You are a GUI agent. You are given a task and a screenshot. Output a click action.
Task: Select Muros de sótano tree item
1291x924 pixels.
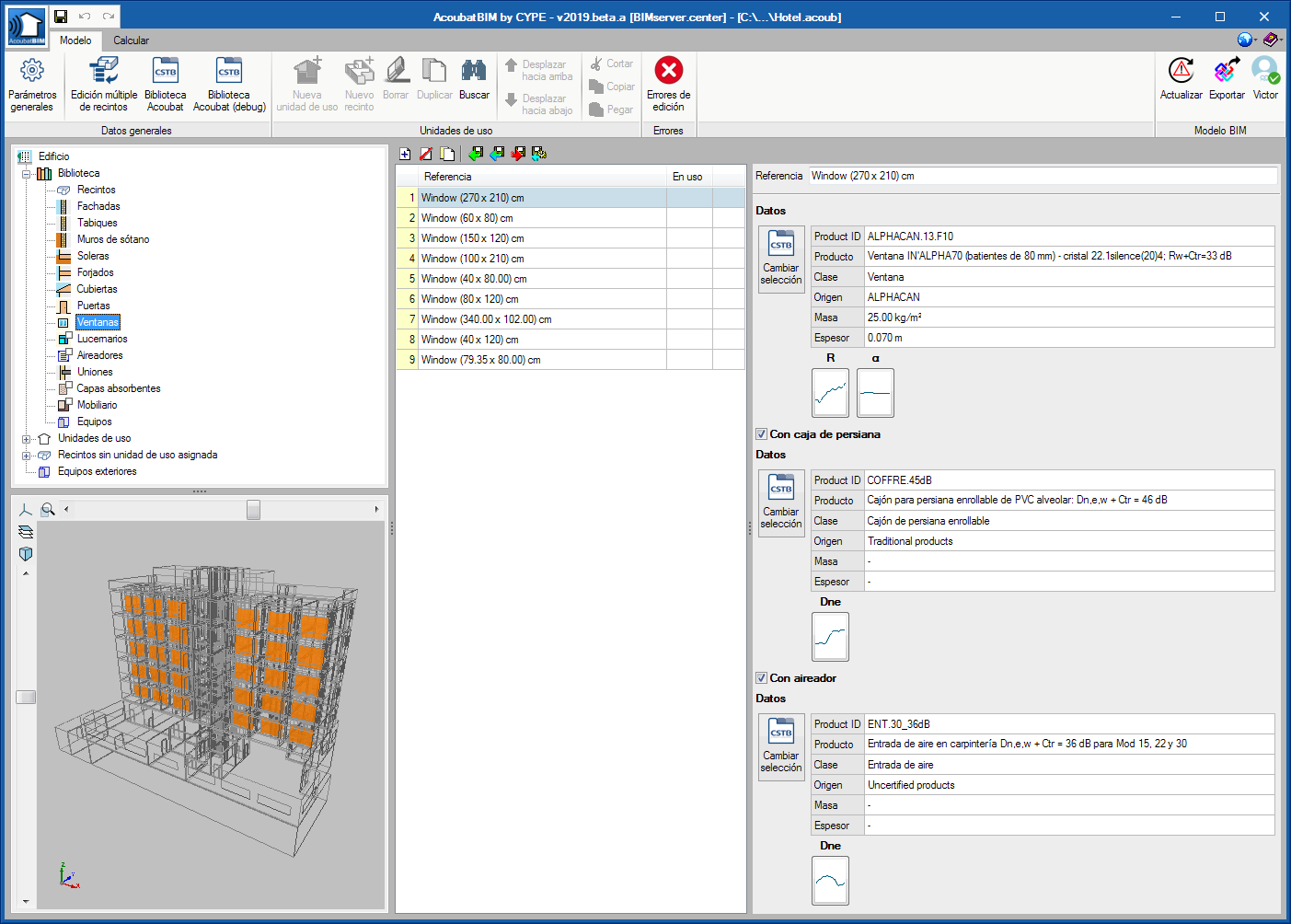(x=113, y=239)
